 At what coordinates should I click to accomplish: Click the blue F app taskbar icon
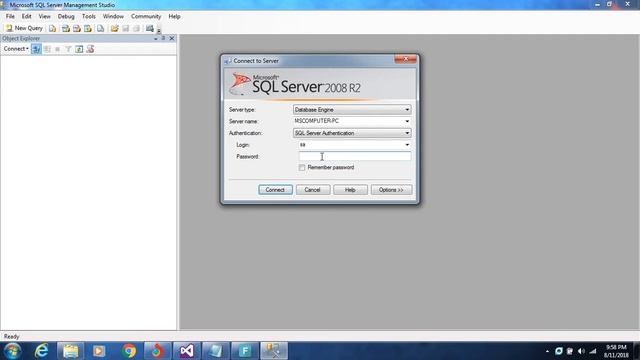pyautogui.click(x=245, y=351)
